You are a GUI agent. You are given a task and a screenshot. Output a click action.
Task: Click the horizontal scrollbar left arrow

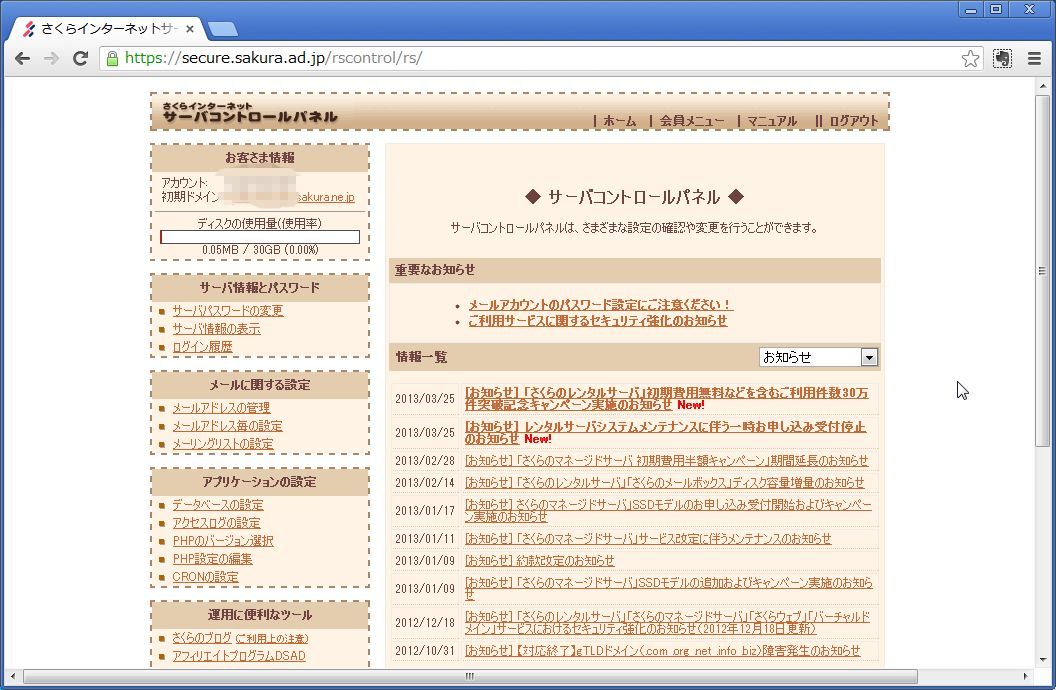[13, 676]
